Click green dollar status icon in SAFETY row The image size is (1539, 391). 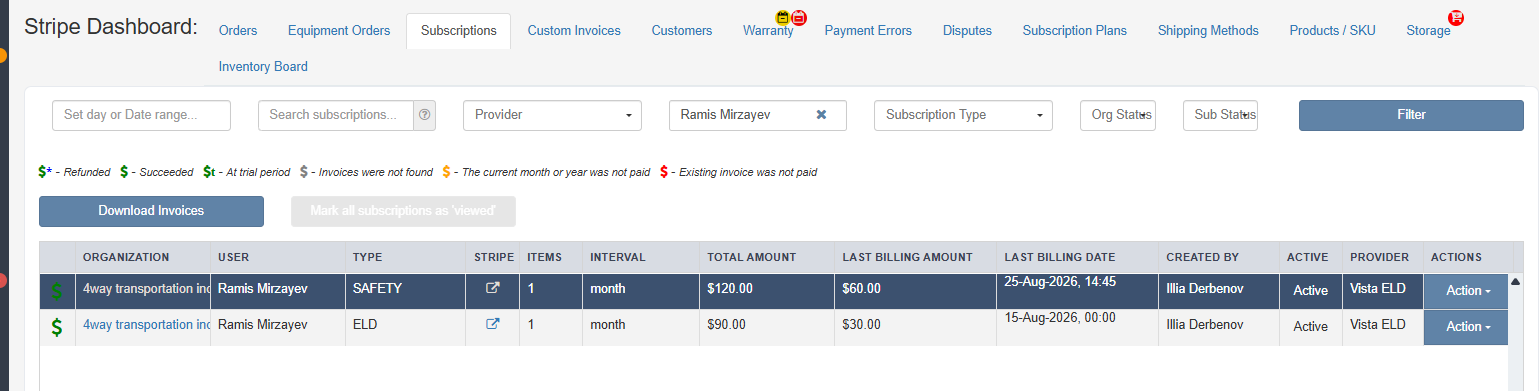pos(56,291)
